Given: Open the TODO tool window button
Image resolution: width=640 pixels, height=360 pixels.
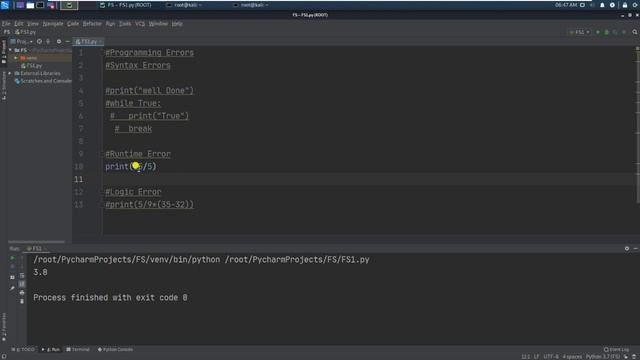Looking at the screenshot, I should 24,349.
